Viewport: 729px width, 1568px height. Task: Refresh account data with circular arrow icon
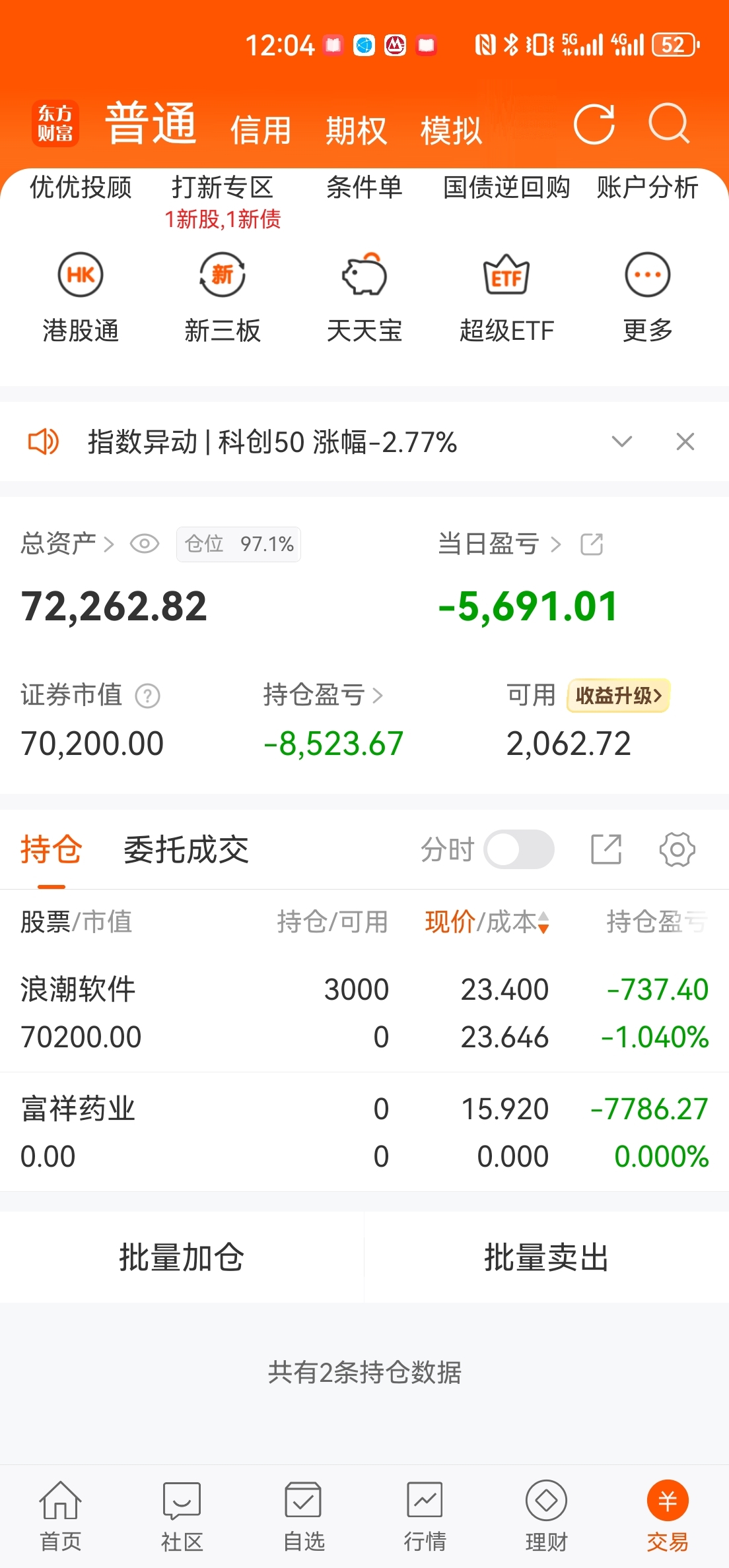point(594,123)
